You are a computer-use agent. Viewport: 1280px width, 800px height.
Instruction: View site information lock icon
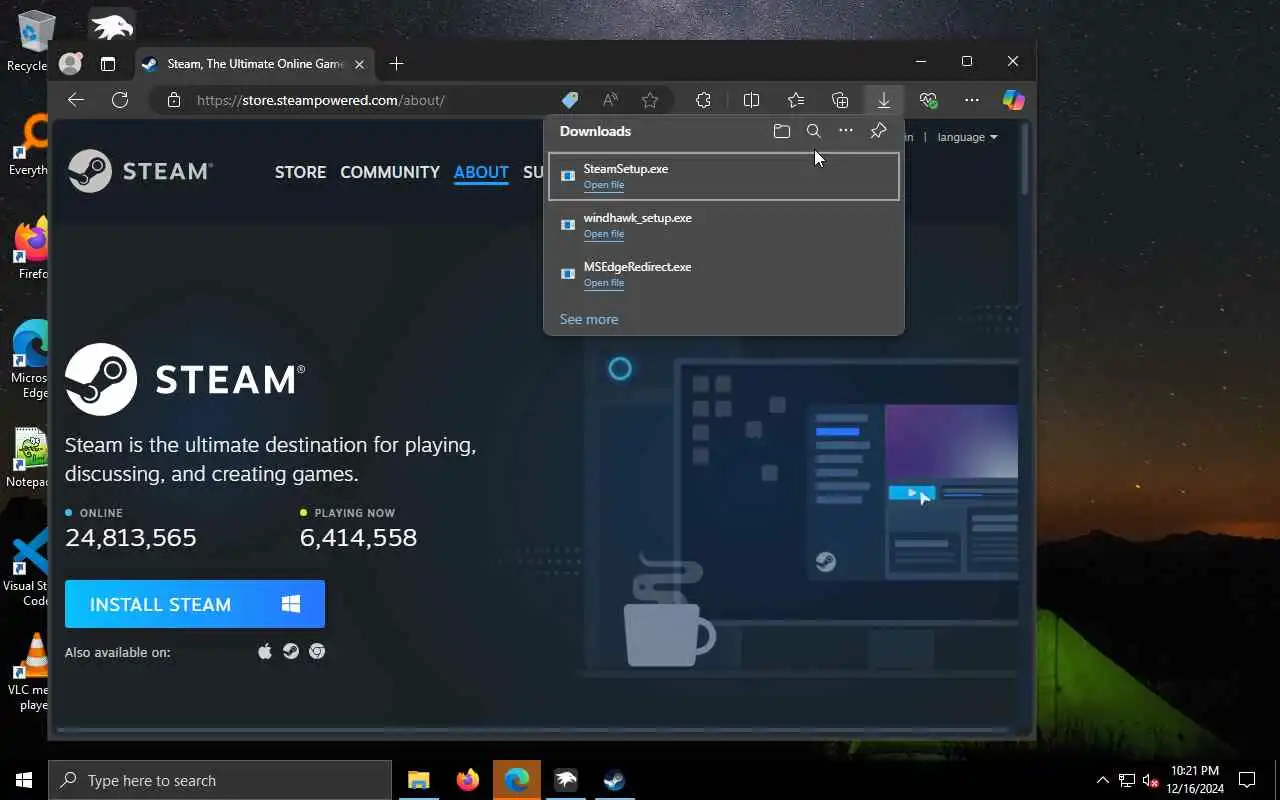(174, 100)
